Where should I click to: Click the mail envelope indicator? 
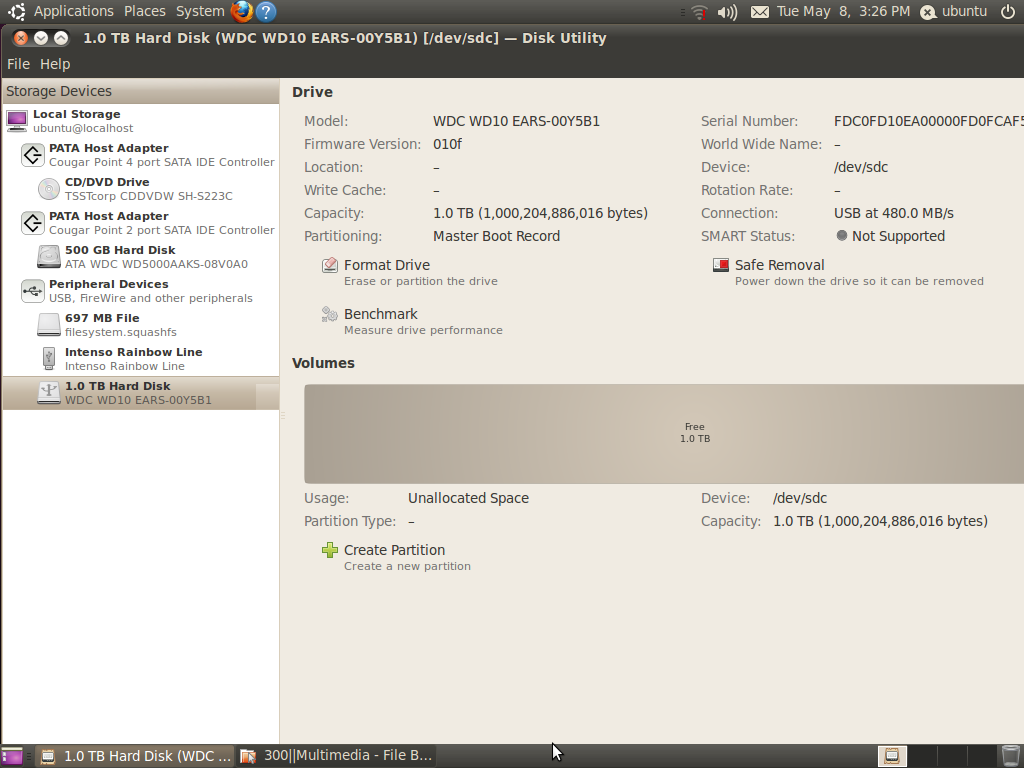tap(760, 12)
